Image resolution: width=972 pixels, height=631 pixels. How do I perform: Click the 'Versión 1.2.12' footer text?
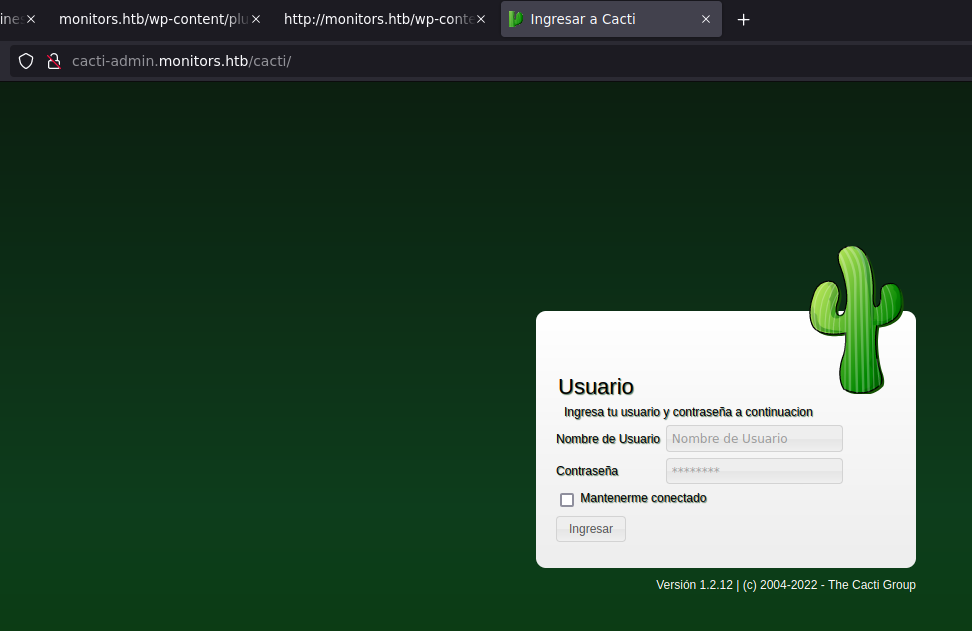coord(694,585)
